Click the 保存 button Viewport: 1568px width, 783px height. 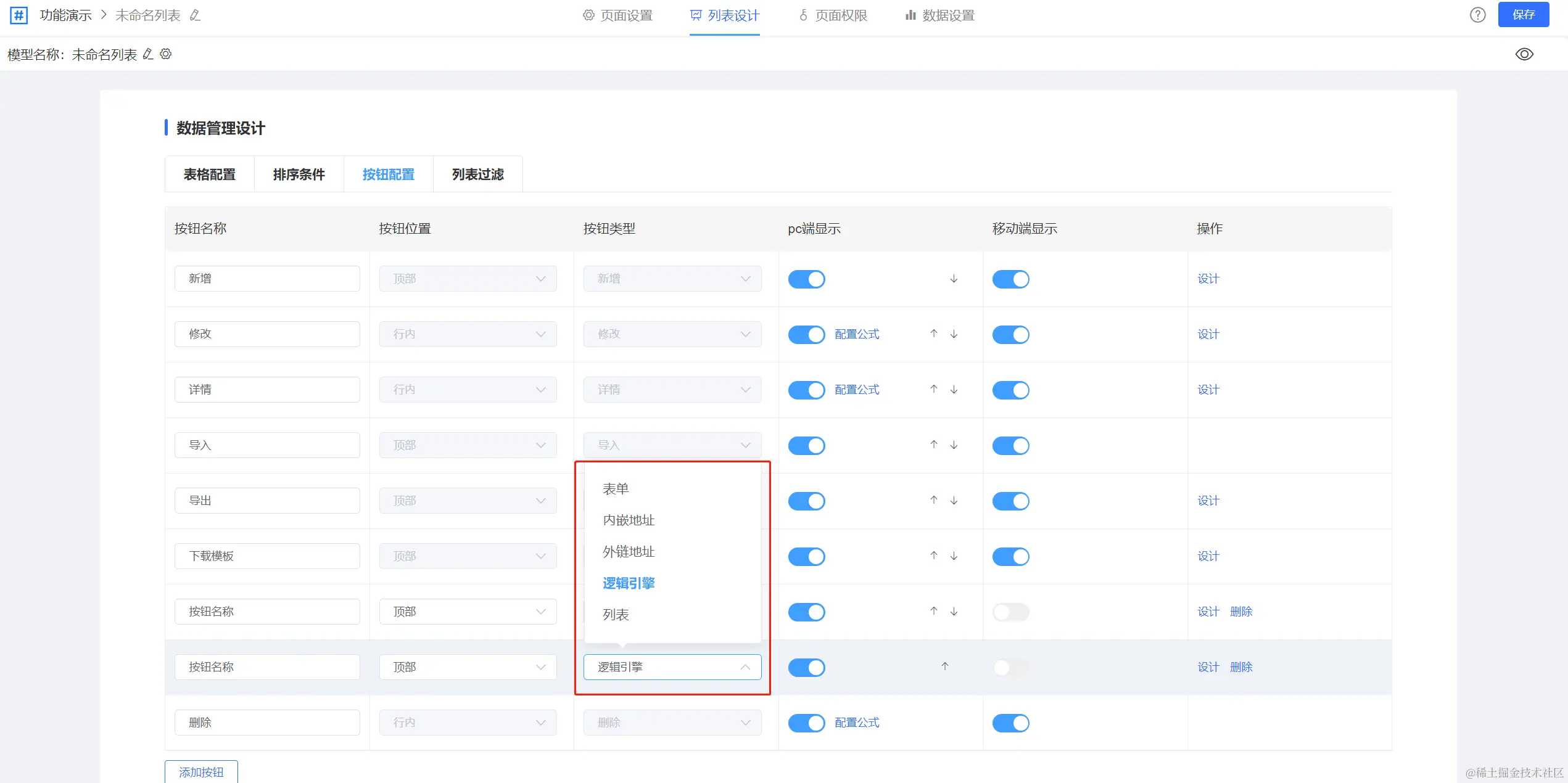point(1523,15)
